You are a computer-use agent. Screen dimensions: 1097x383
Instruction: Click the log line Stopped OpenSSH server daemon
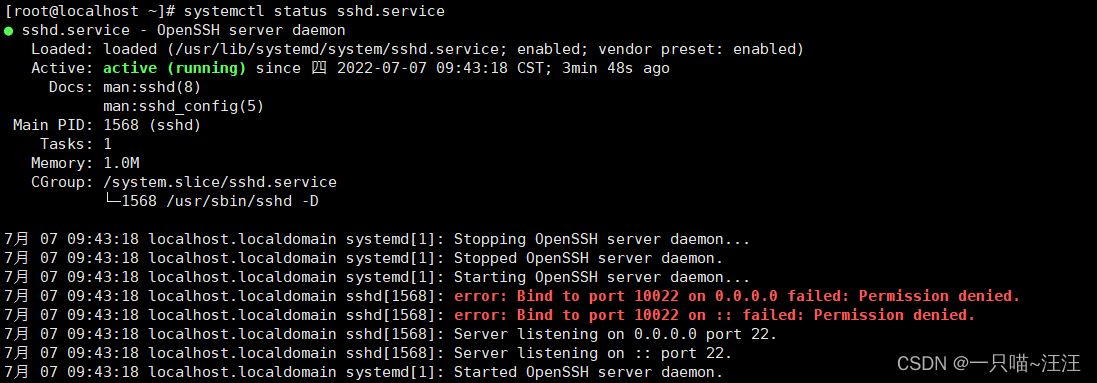coord(364,258)
